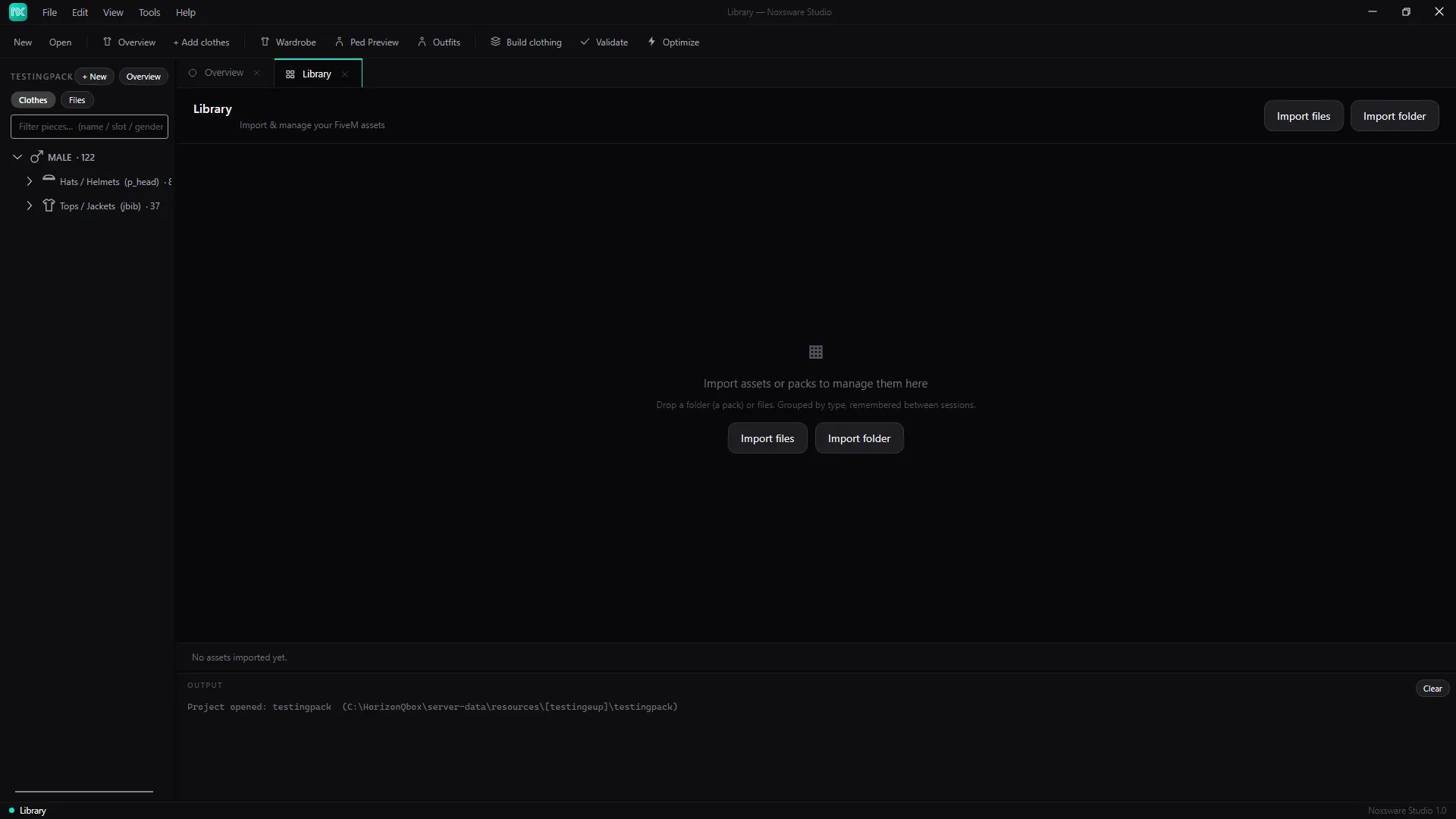Click the Filter pieces search field
Screen dimensions: 1456x819
tap(89, 127)
